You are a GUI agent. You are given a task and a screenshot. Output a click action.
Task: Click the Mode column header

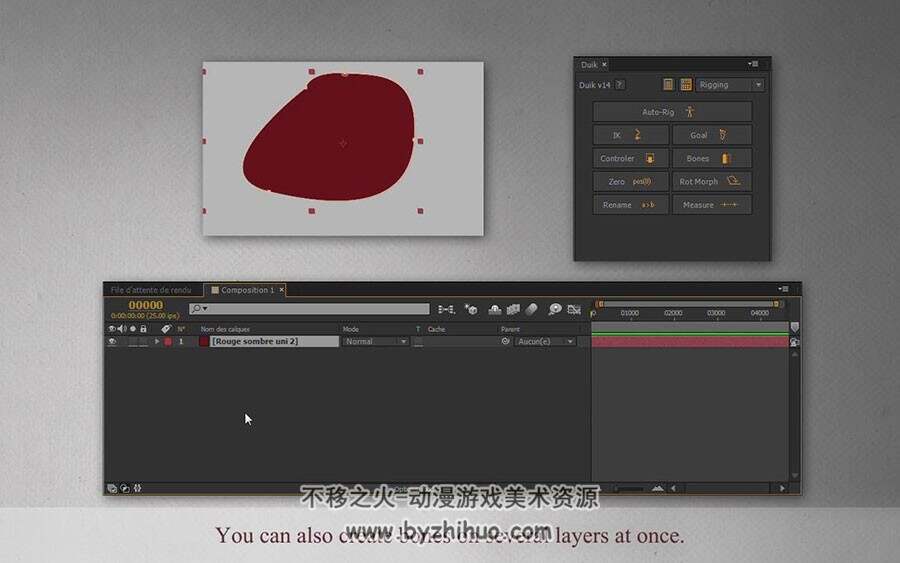[351, 329]
